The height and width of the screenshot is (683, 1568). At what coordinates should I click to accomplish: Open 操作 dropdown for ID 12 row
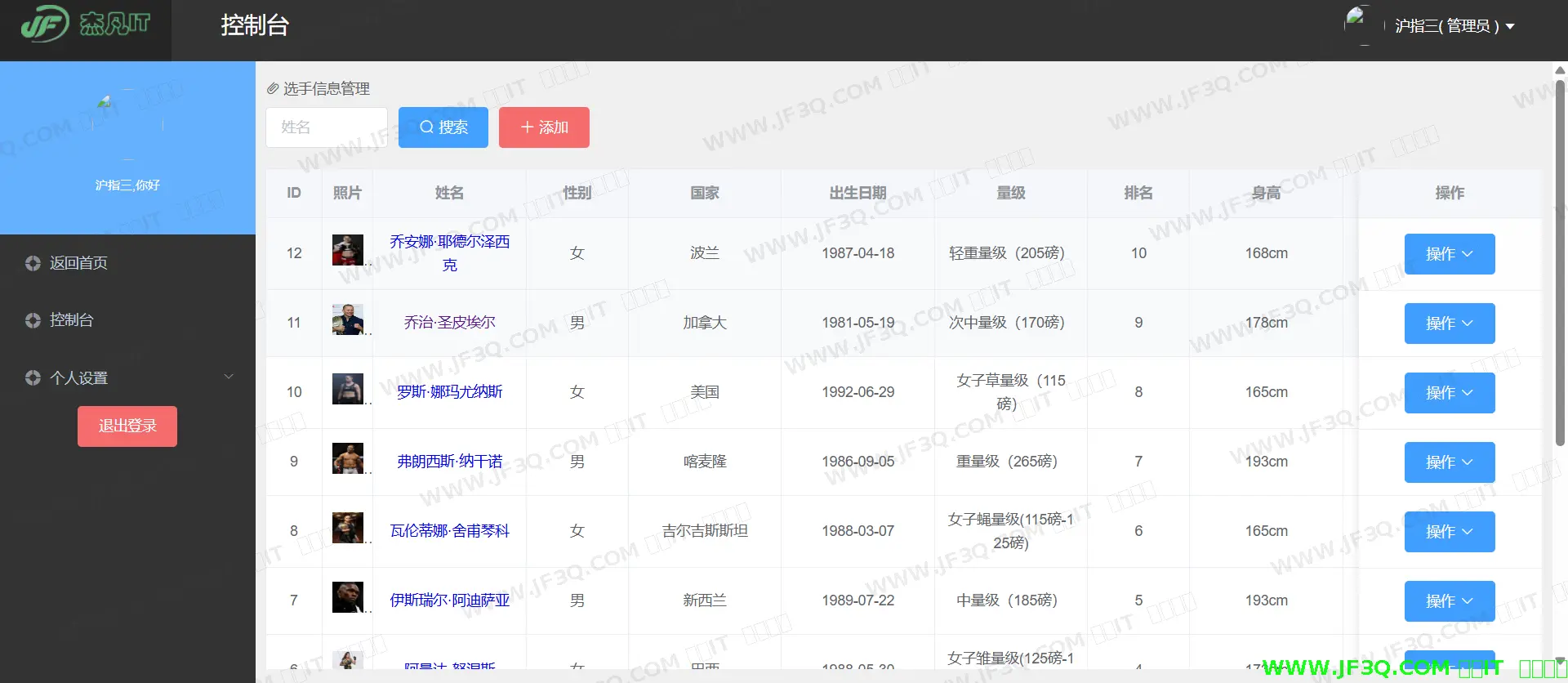(1449, 254)
